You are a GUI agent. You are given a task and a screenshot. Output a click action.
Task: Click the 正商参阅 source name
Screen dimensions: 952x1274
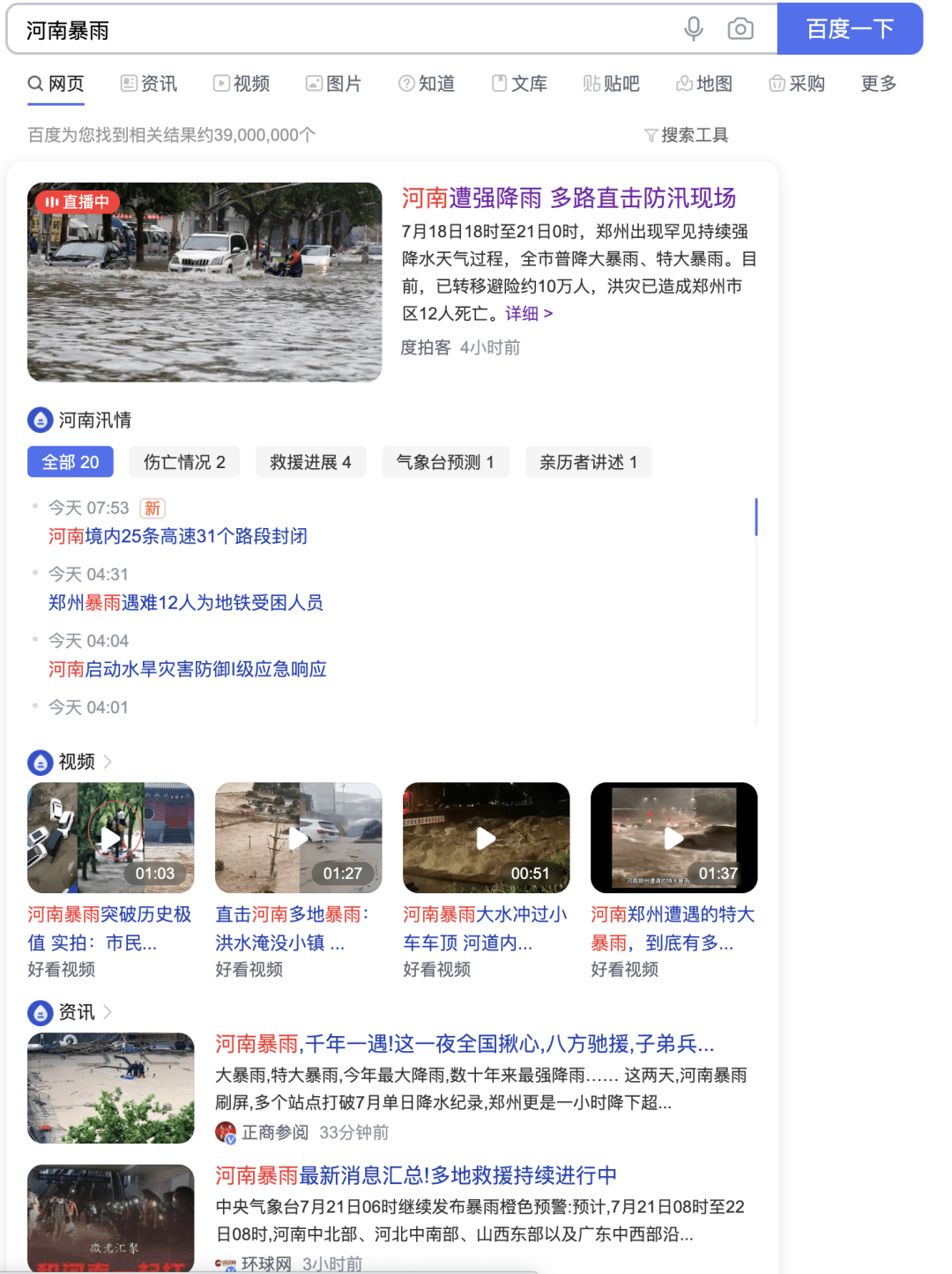[x=275, y=1132]
